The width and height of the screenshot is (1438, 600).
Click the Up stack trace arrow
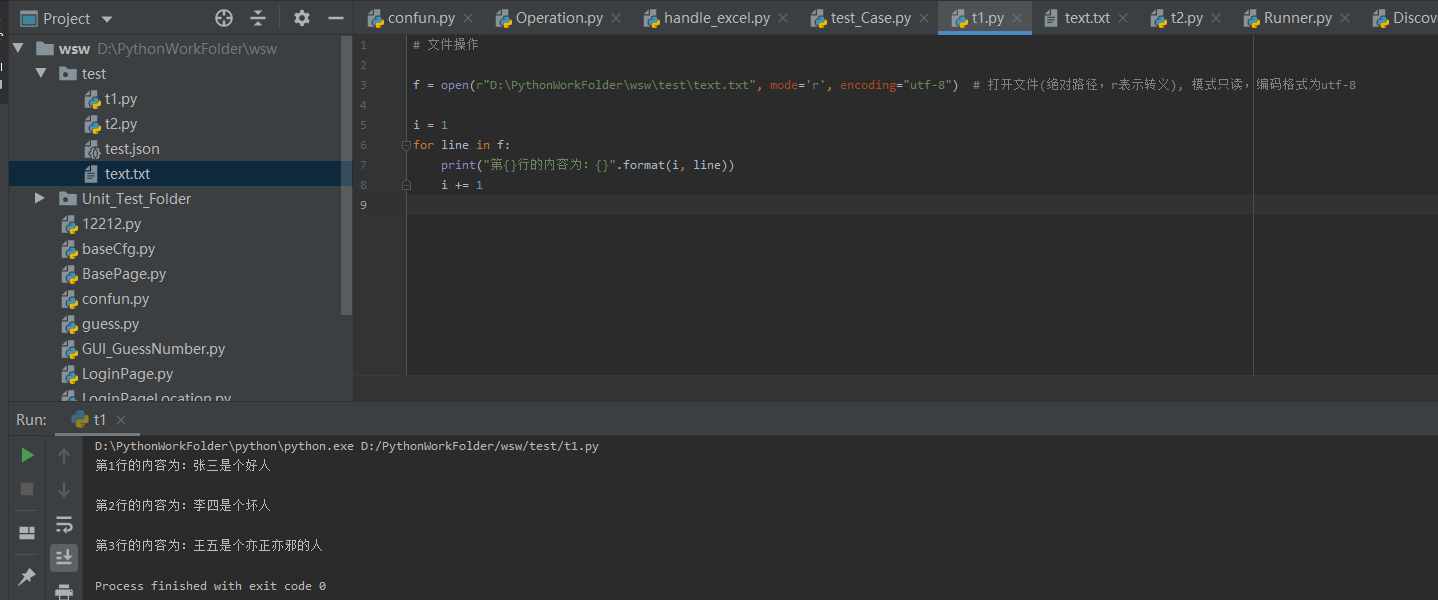[x=64, y=456]
